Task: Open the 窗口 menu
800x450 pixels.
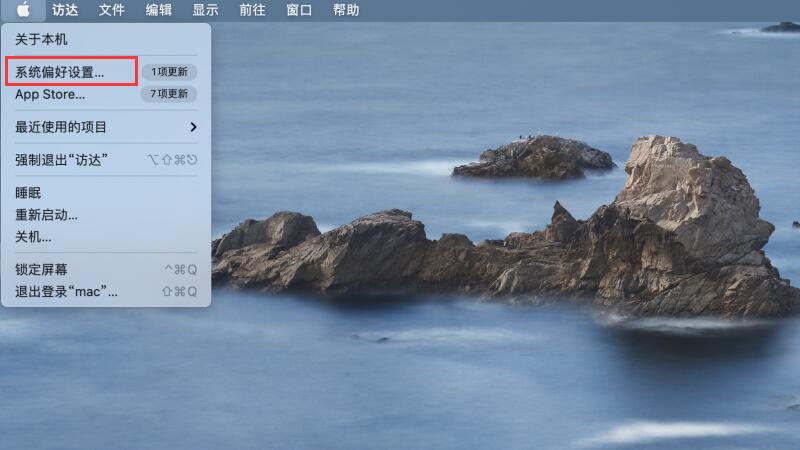Action: point(299,10)
